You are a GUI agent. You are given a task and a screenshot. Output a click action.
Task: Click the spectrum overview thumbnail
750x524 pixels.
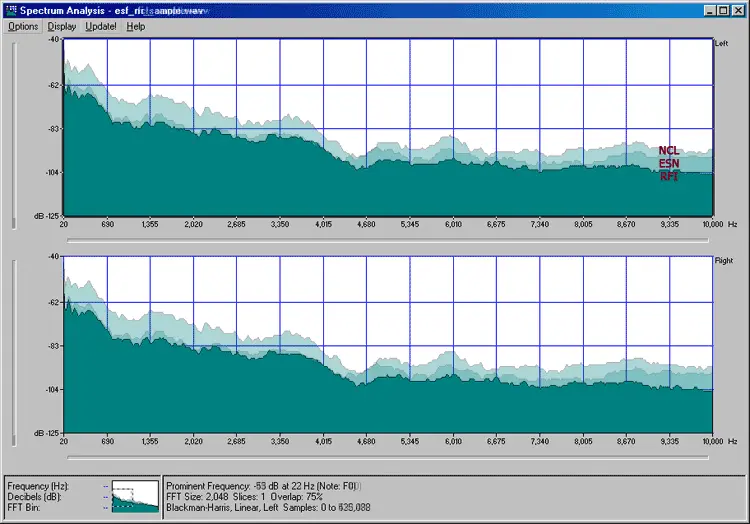135,497
